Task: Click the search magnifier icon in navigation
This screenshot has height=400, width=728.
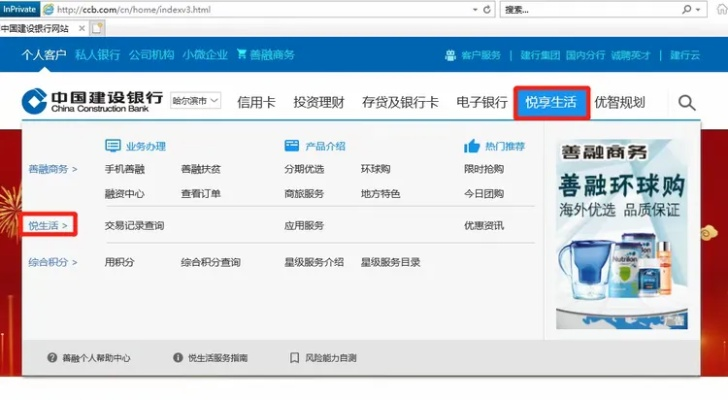Action: point(687,102)
